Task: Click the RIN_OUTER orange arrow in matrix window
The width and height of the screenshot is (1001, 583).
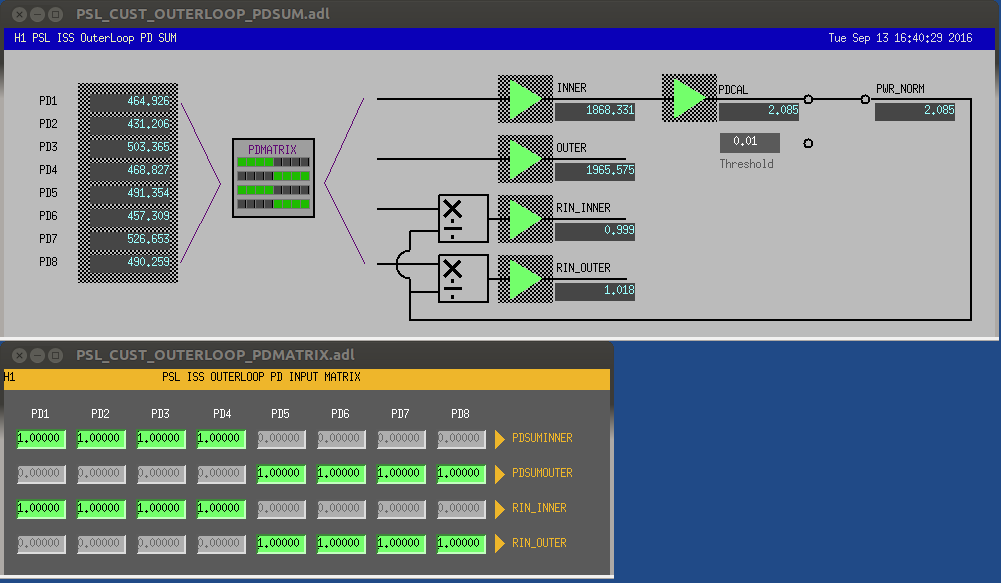Action: click(500, 543)
